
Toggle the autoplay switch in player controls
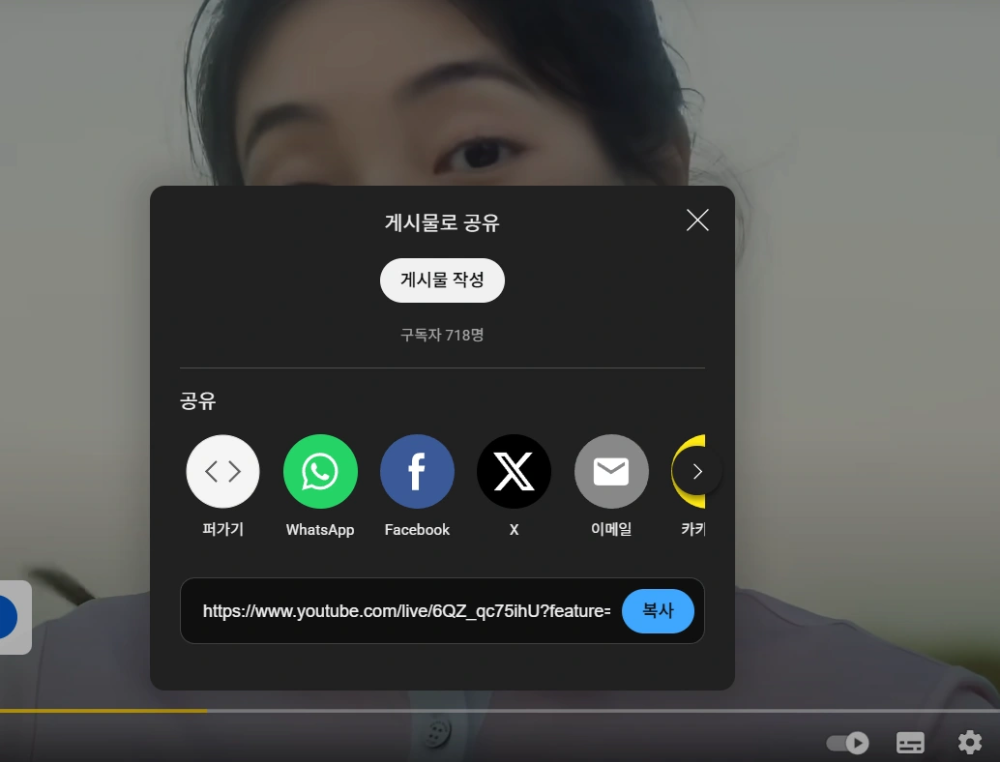pos(847,743)
